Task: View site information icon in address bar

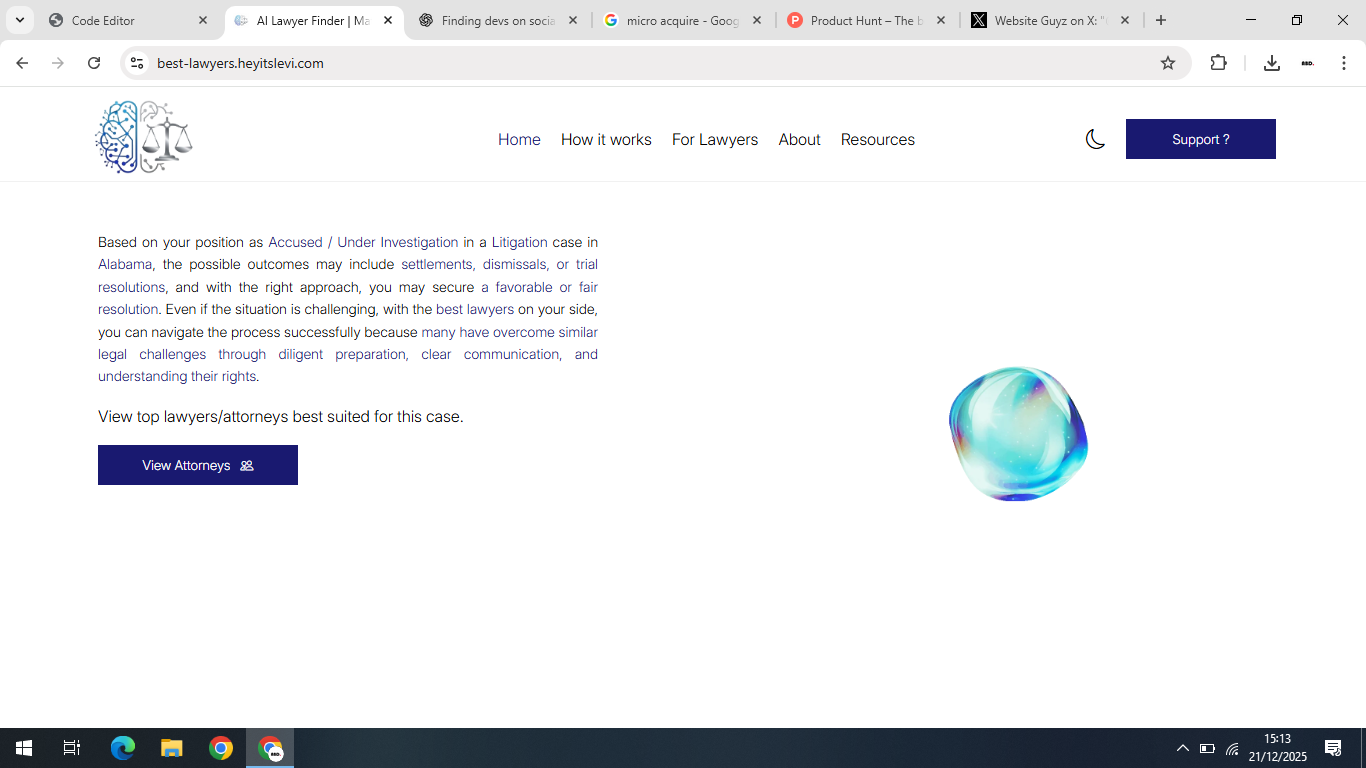Action: tap(137, 63)
